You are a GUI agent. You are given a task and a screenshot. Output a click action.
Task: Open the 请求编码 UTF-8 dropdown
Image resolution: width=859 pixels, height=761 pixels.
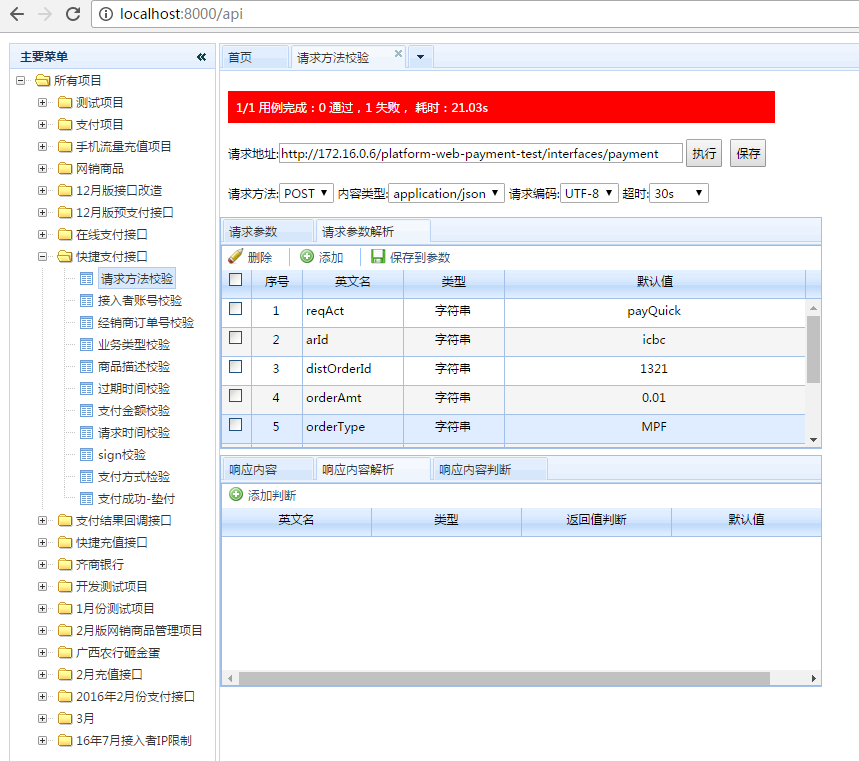point(589,193)
